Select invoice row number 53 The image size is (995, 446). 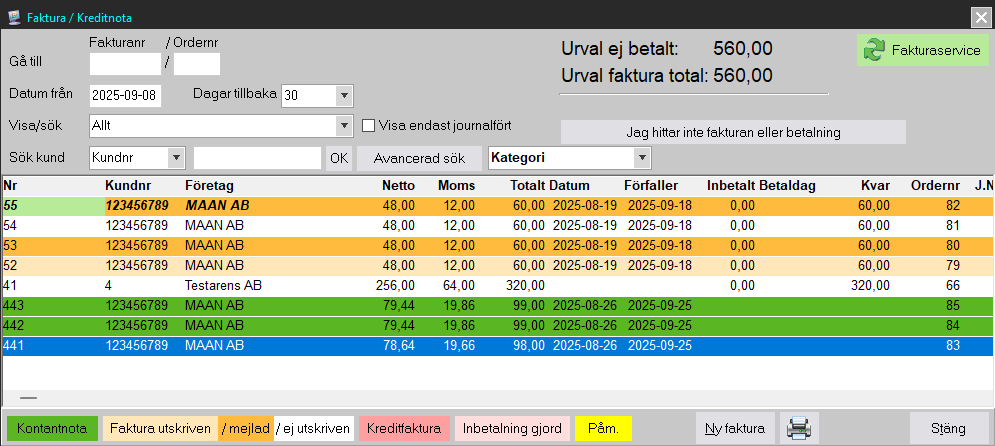(498, 246)
